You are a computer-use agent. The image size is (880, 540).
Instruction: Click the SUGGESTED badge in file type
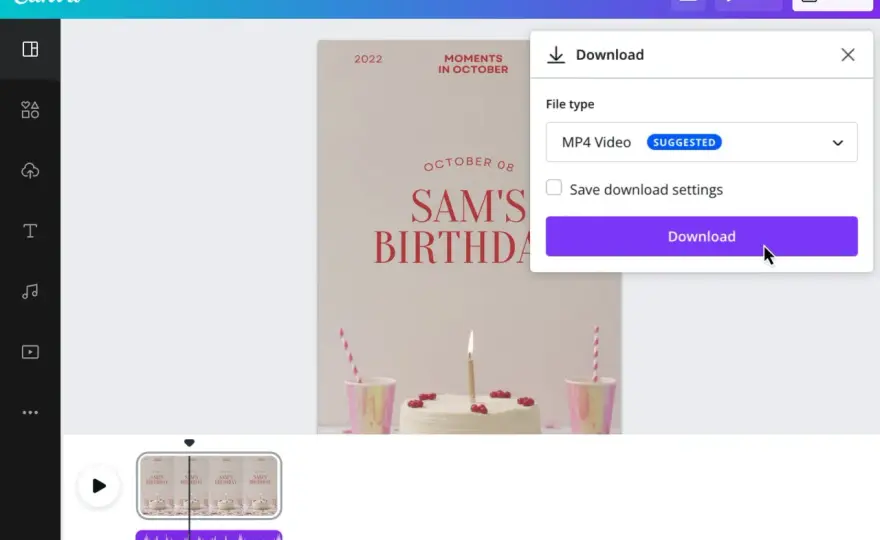684,142
